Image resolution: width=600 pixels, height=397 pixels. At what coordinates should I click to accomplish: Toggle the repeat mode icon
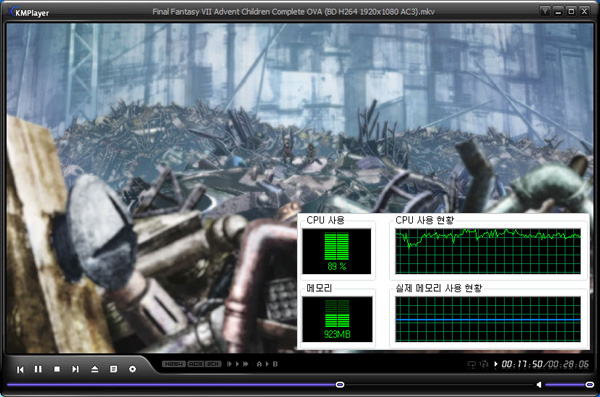click(472, 364)
